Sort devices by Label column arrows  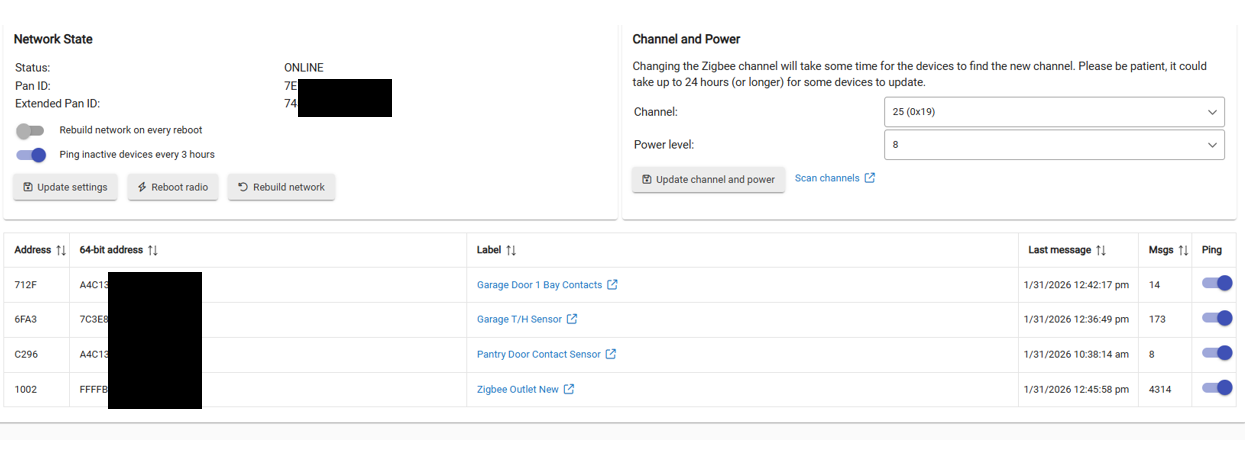click(510, 250)
